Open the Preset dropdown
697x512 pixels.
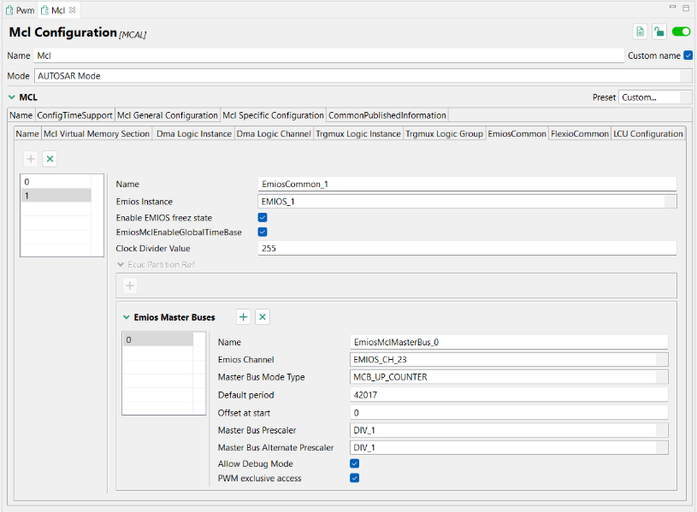point(655,97)
